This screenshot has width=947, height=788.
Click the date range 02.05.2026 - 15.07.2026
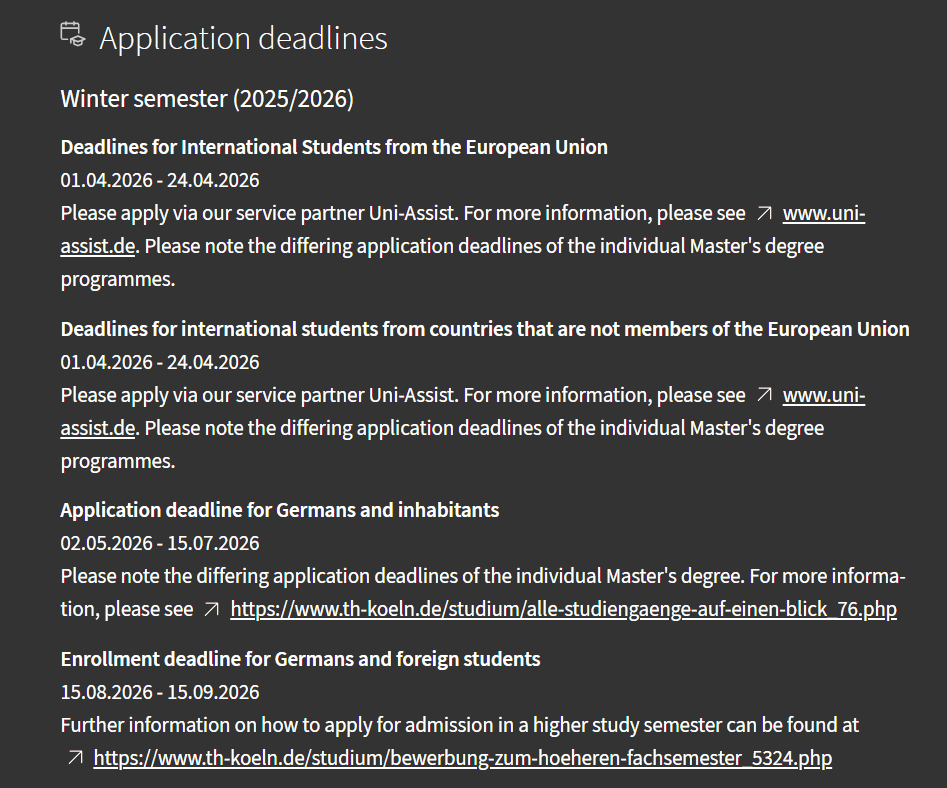(160, 543)
